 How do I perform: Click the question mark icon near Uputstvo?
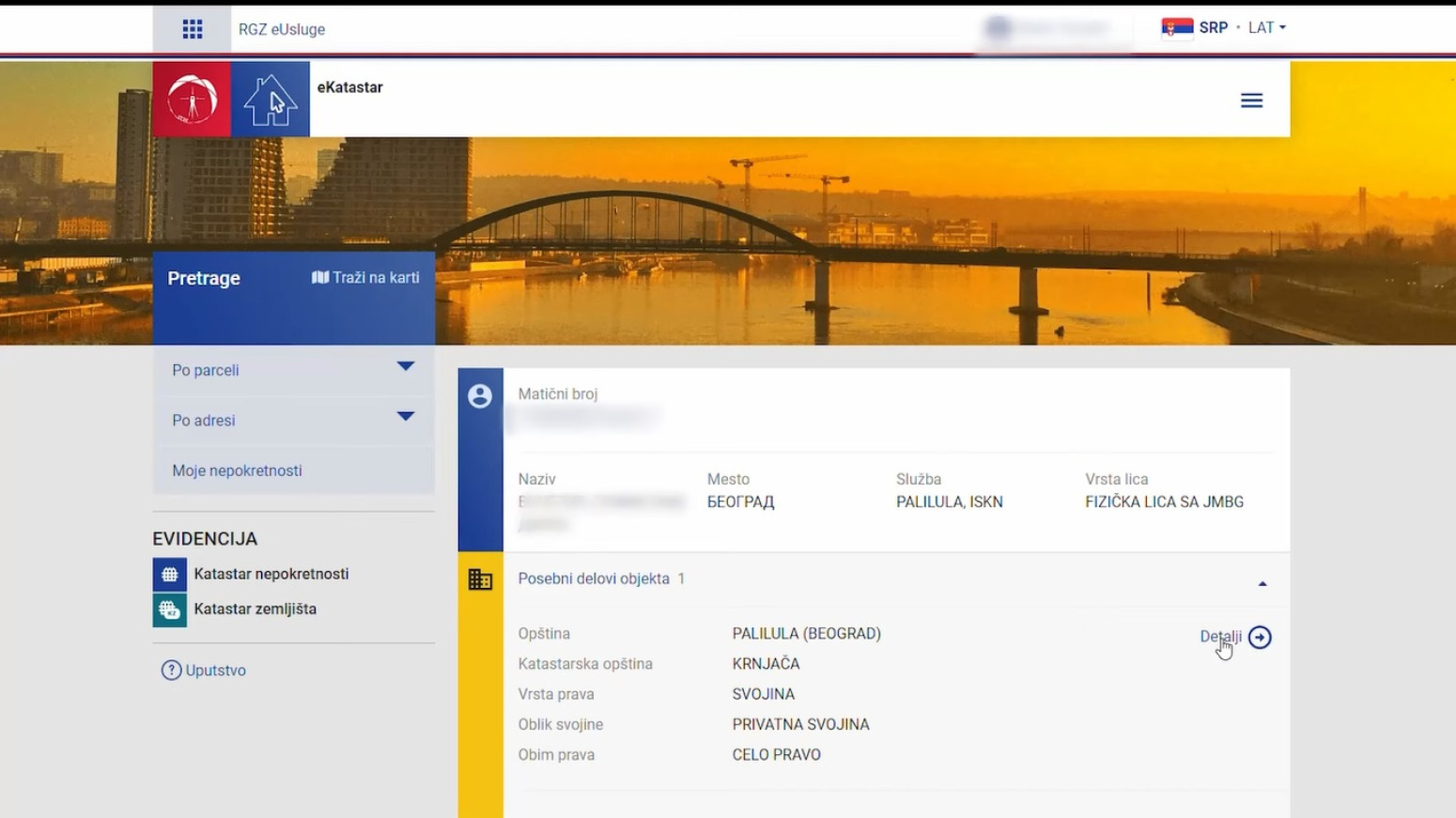pyautogui.click(x=171, y=670)
